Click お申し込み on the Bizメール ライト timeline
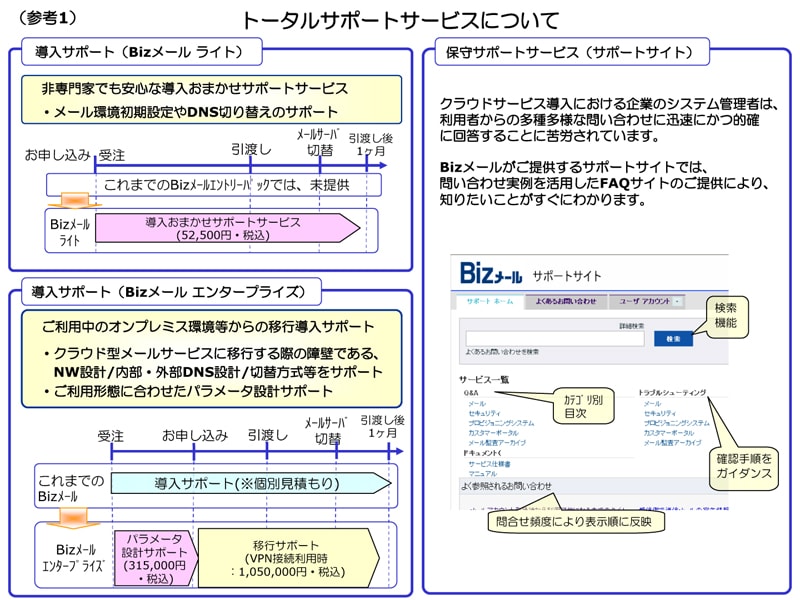The height and width of the screenshot is (600, 800). (58, 155)
